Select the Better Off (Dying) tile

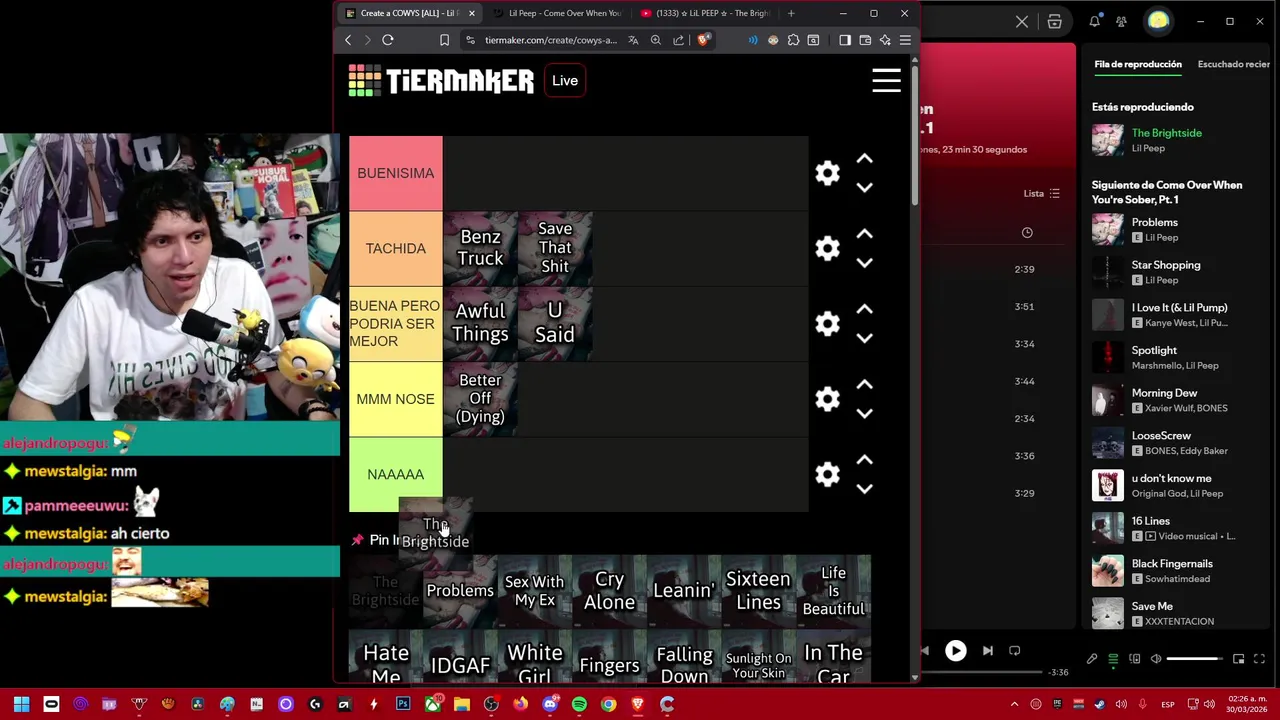coord(480,399)
